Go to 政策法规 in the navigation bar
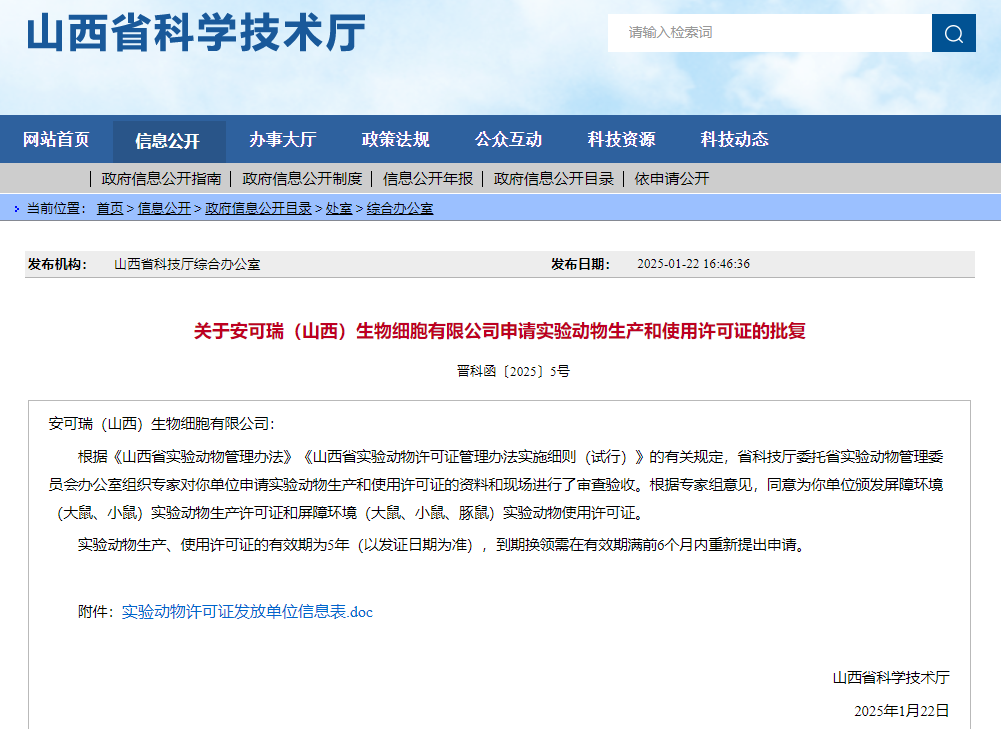Screen dimensions: 1001x729 (395, 140)
